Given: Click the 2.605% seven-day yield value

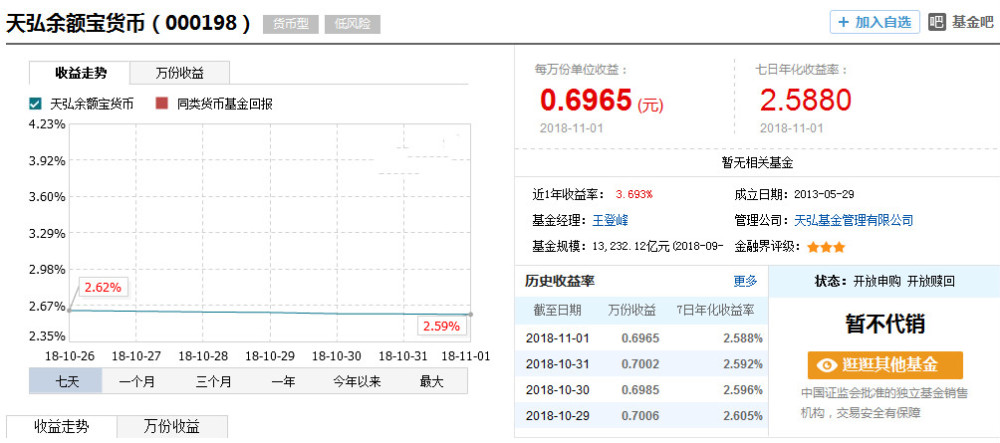Looking at the screenshot, I should click(743, 416).
